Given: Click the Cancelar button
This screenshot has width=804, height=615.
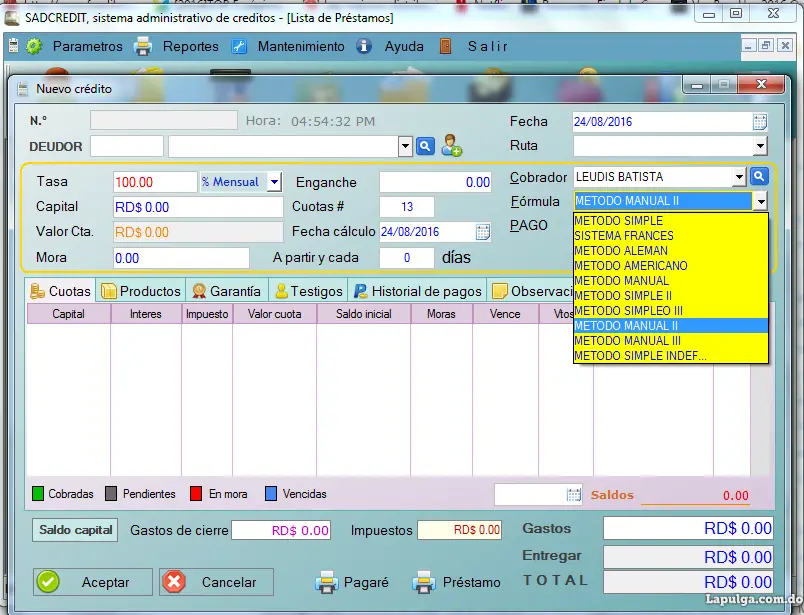Looking at the screenshot, I should click(216, 582).
